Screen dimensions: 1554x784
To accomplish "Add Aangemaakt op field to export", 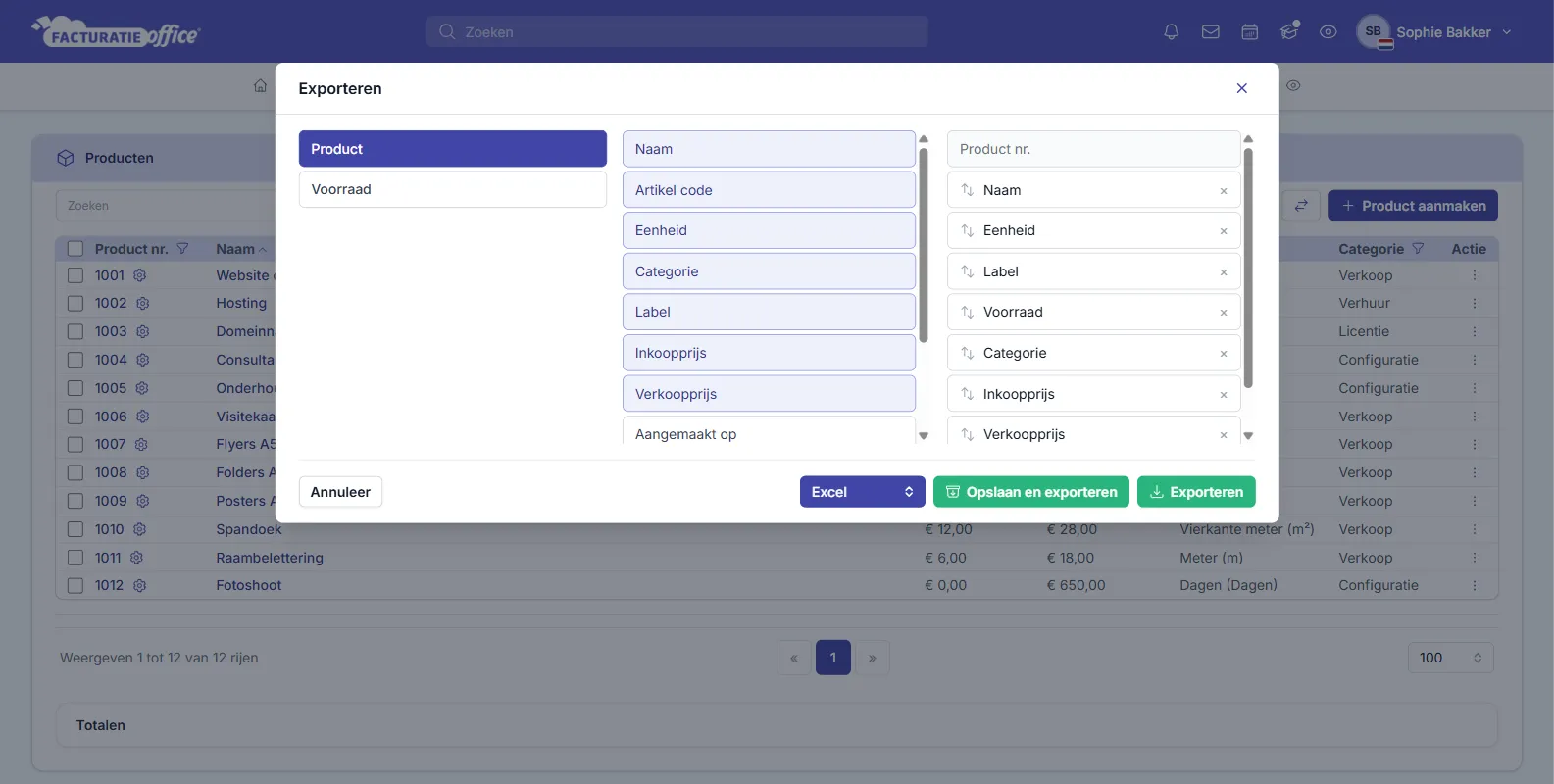I will (x=769, y=431).
